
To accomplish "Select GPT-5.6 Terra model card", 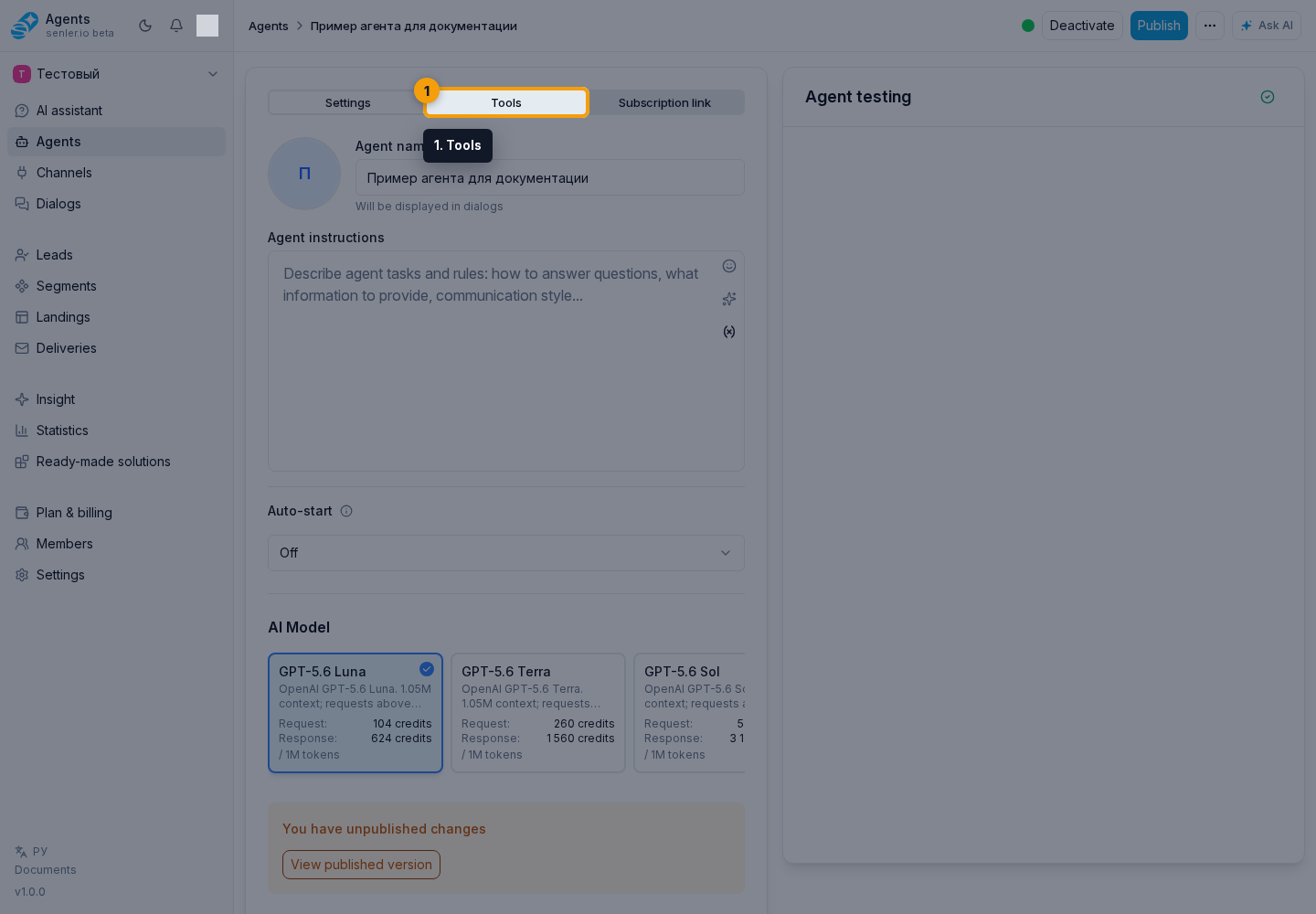I will tap(538, 713).
